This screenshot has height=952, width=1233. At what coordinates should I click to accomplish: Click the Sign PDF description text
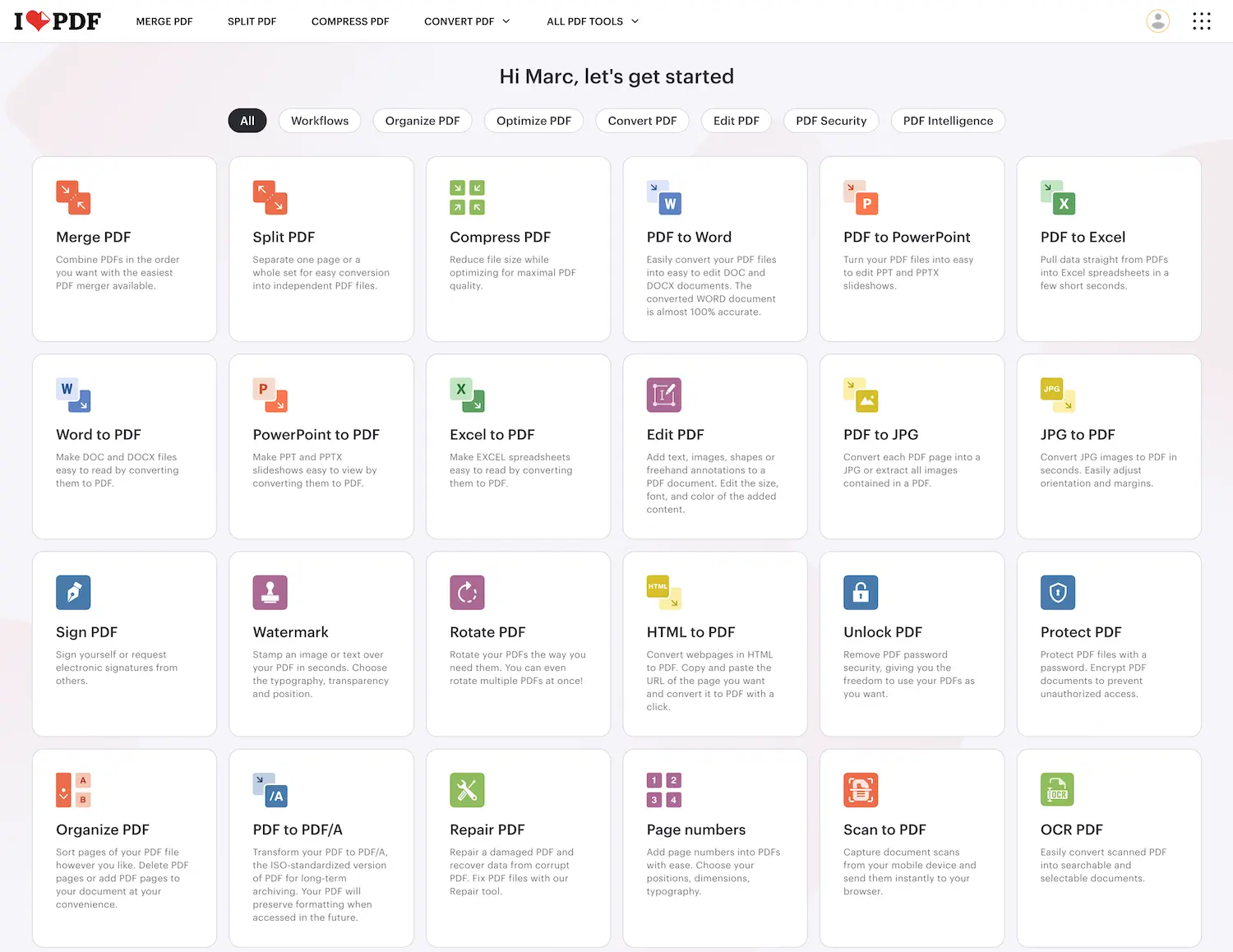(x=117, y=668)
